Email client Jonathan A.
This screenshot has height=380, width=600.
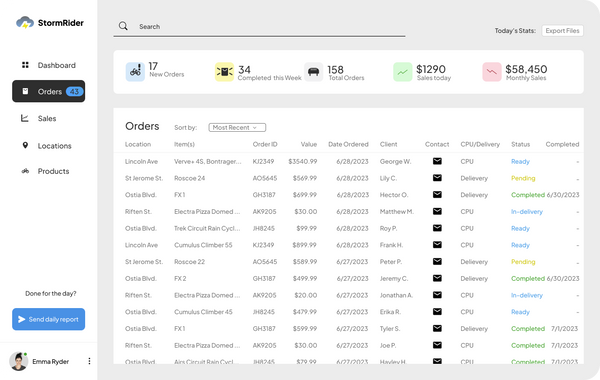click(437, 295)
